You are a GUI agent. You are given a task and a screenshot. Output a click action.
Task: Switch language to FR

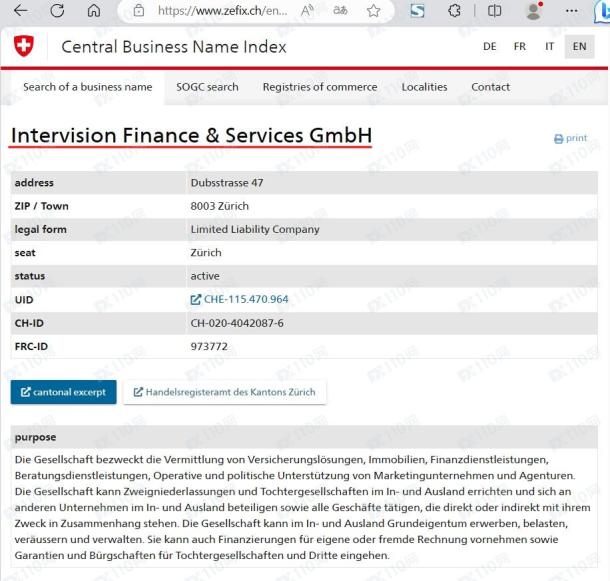[x=520, y=47]
